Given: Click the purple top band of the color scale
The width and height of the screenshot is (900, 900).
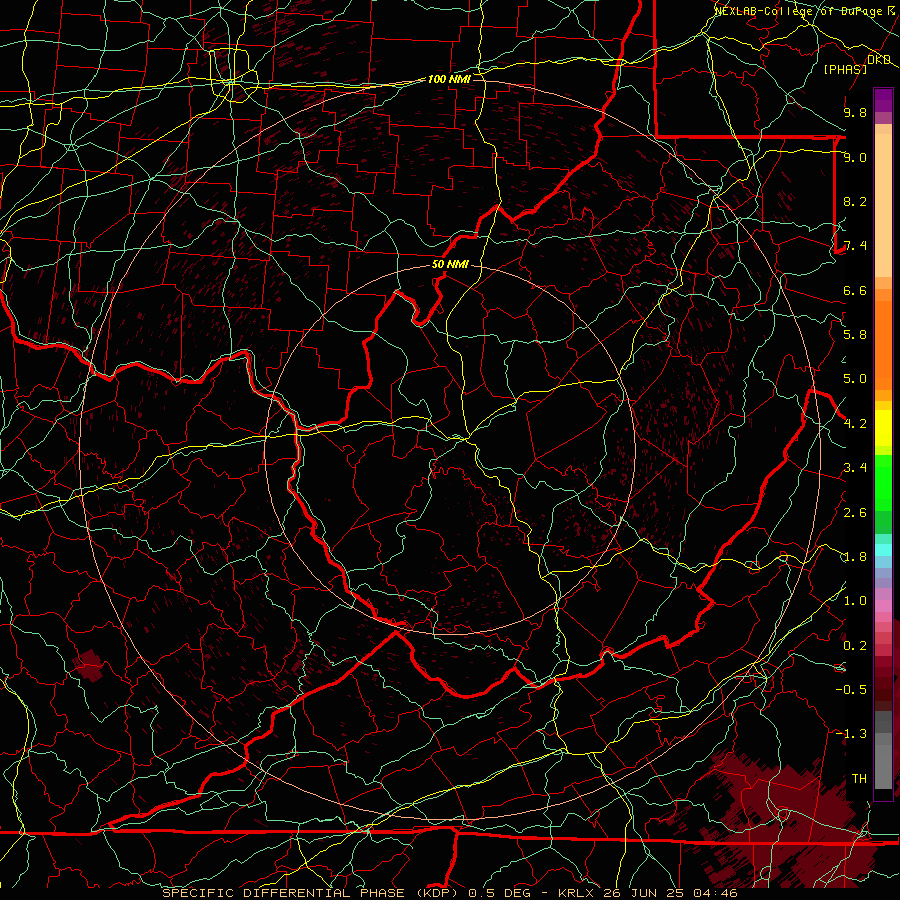Looking at the screenshot, I should (883, 99).
